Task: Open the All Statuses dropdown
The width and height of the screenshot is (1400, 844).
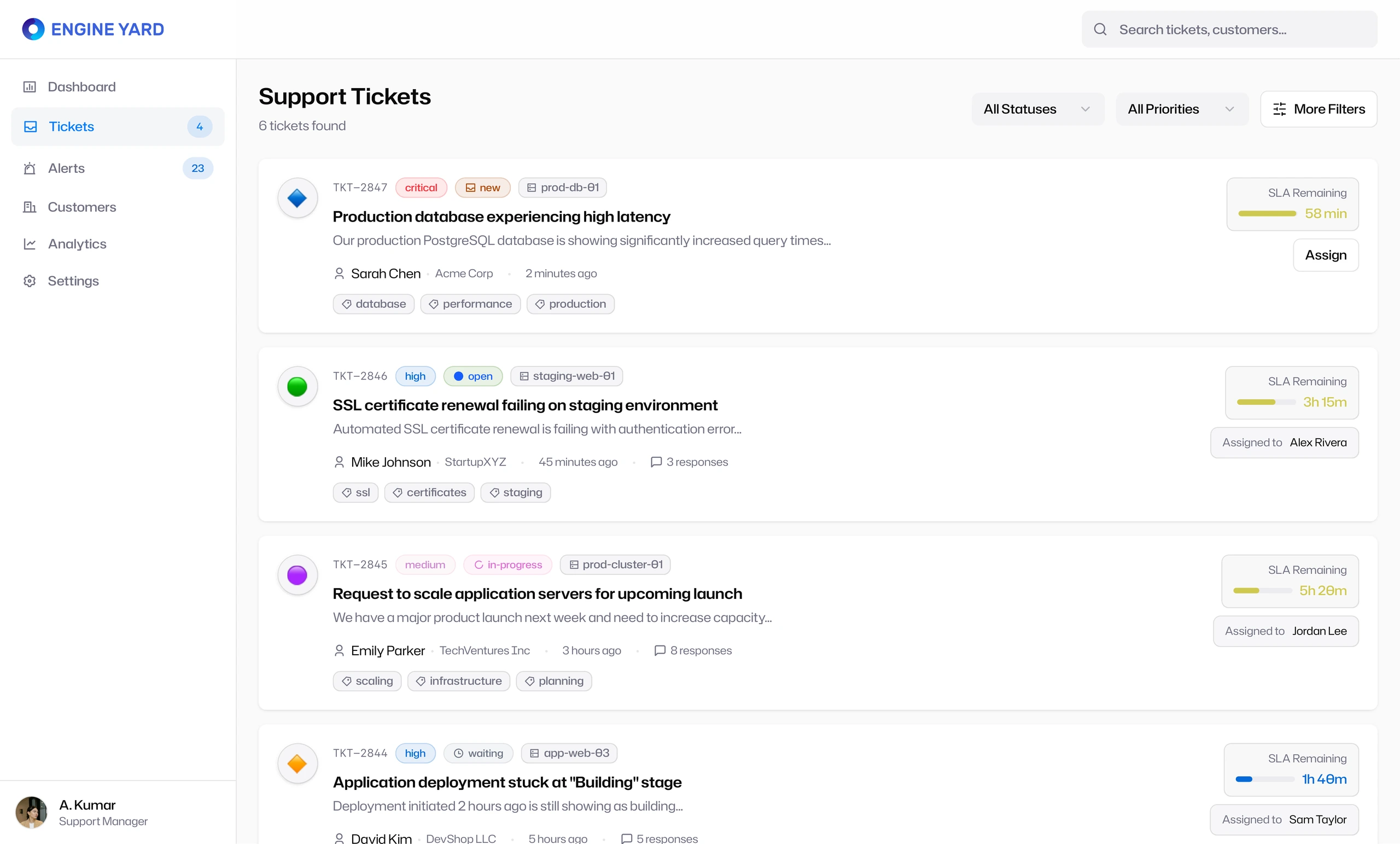Action: click(1037, 109)
